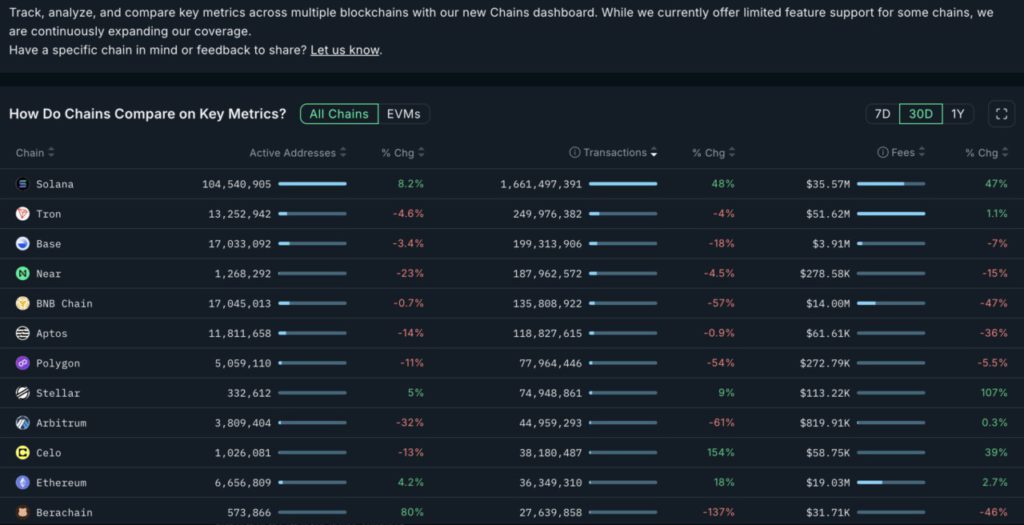The height and width of the screenshot is (525, 1024).
Task: Click Arbitrum fees value $819.91K
Action: click(825, 423)
